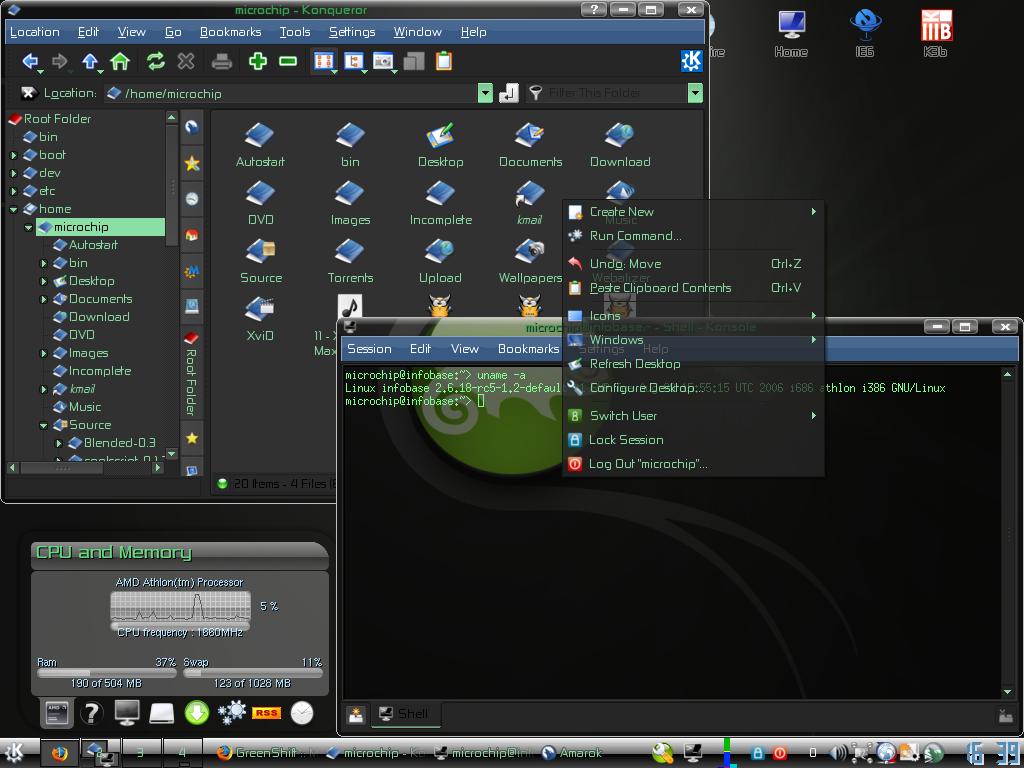Viewport: 1024px width, 768px height.
Task: Switch to the tree view mode button
Action: (x=353, y=61)
